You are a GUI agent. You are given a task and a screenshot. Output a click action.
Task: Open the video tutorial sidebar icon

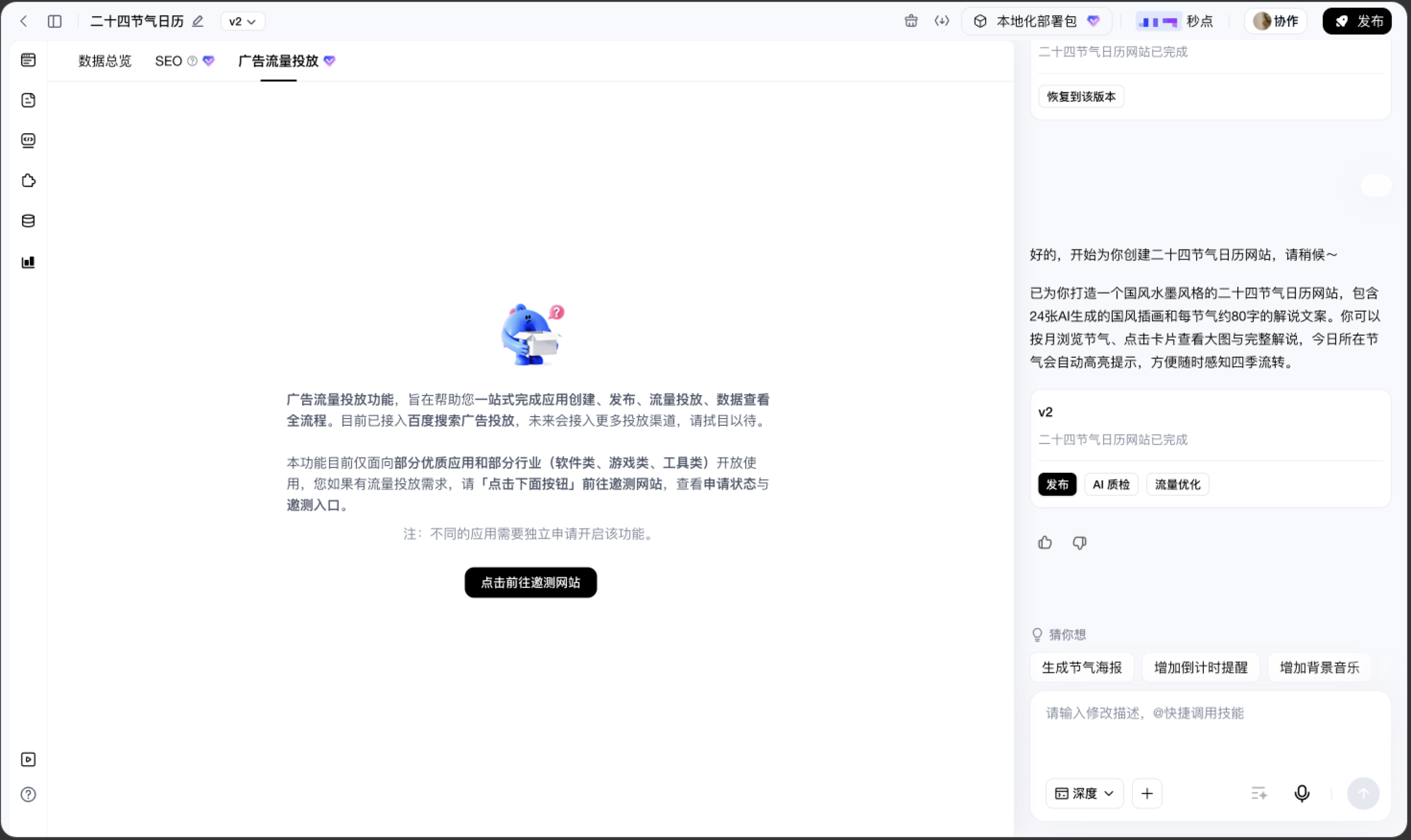[28, 759]
